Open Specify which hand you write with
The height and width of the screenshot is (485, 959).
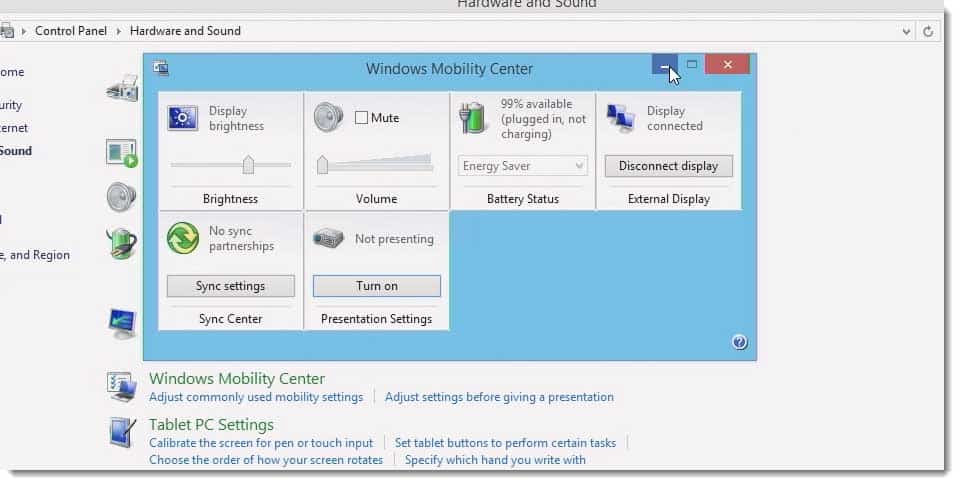[495, 460]
